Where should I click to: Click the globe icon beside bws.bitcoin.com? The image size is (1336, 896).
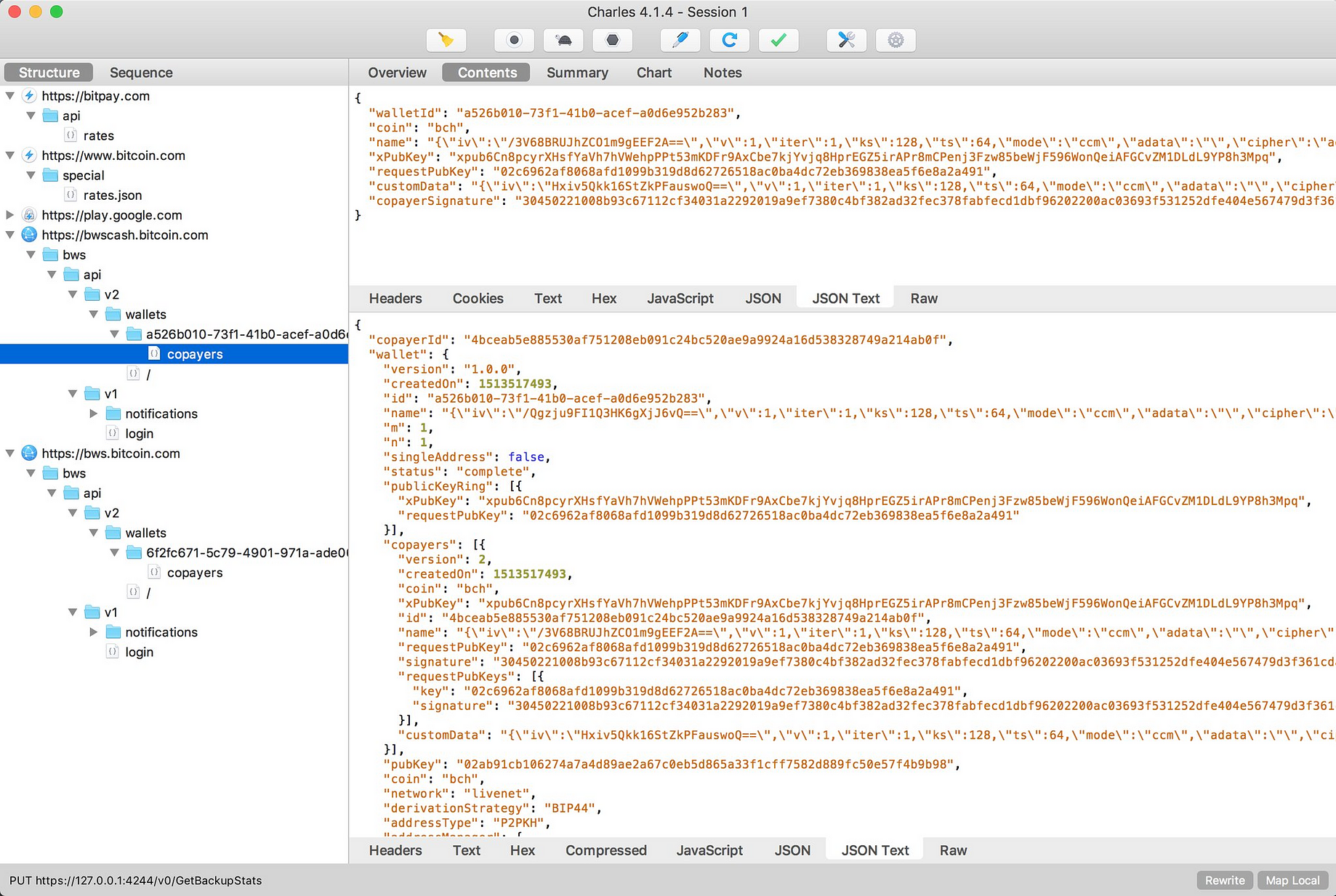pos(29,453)
